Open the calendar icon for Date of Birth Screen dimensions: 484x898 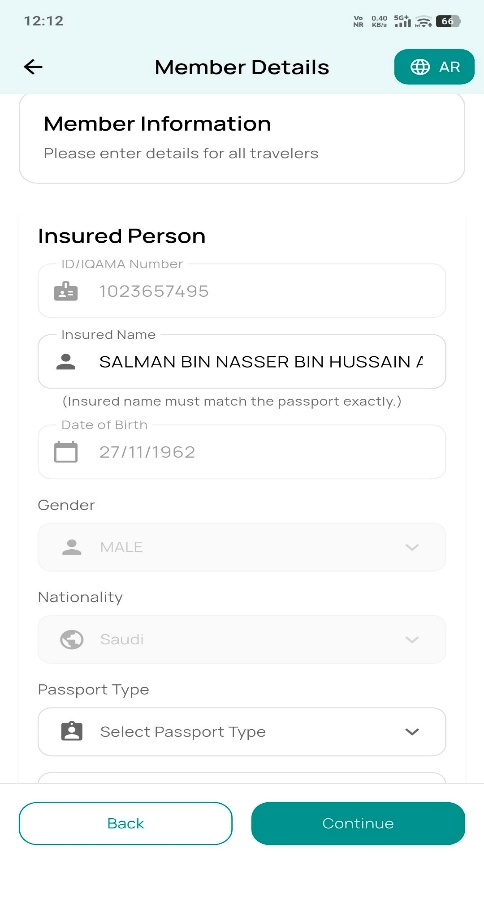66,452
